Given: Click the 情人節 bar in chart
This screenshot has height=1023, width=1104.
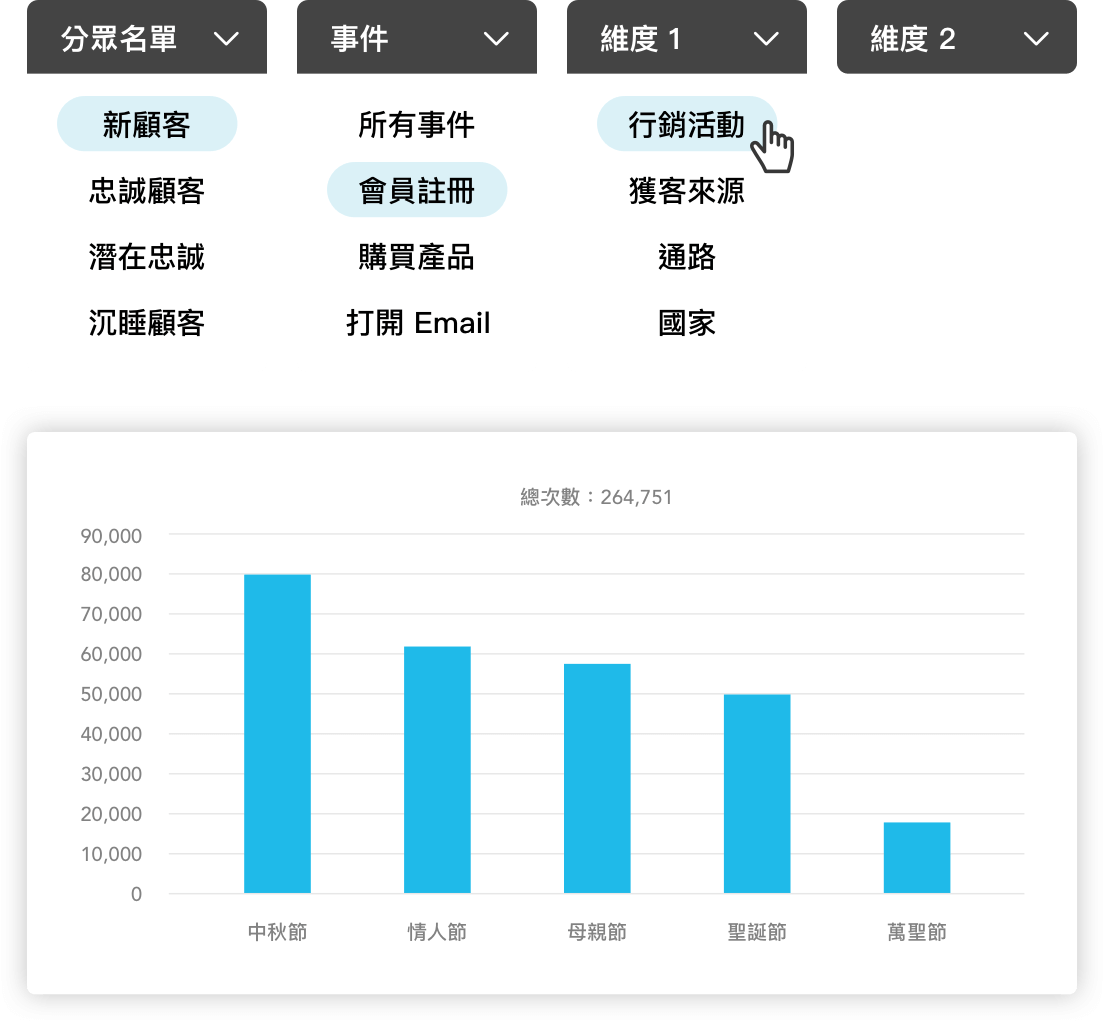Looking at the screenshot, I should point(437,769).
